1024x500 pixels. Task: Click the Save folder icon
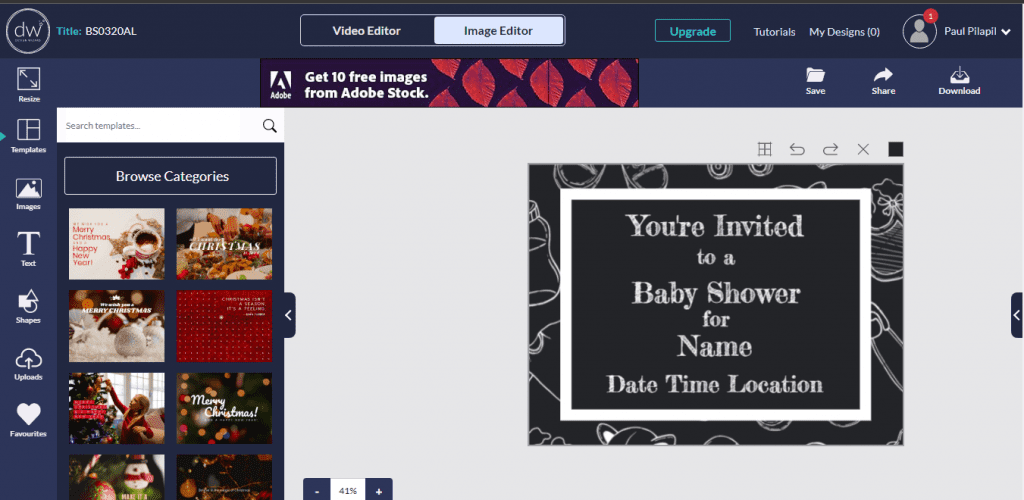815,77
